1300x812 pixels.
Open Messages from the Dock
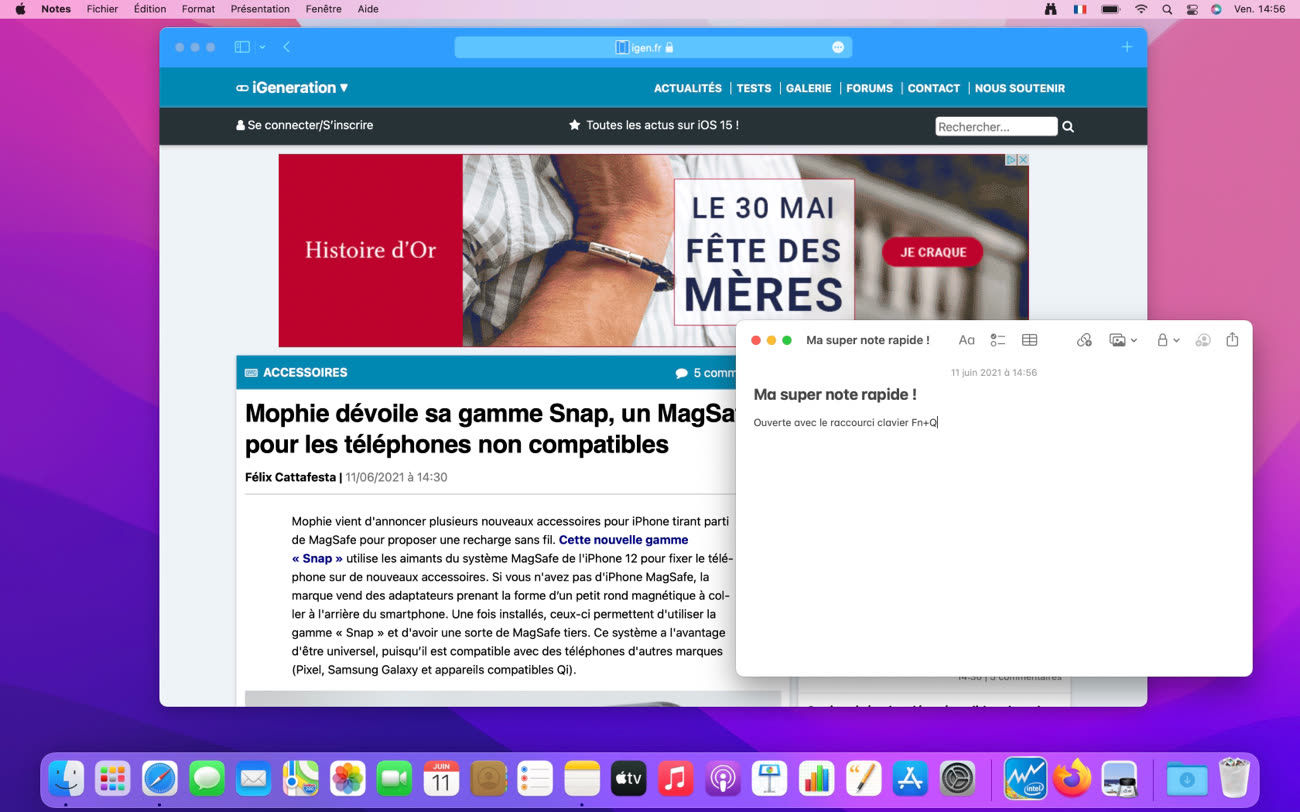click(x=207, y=778)
